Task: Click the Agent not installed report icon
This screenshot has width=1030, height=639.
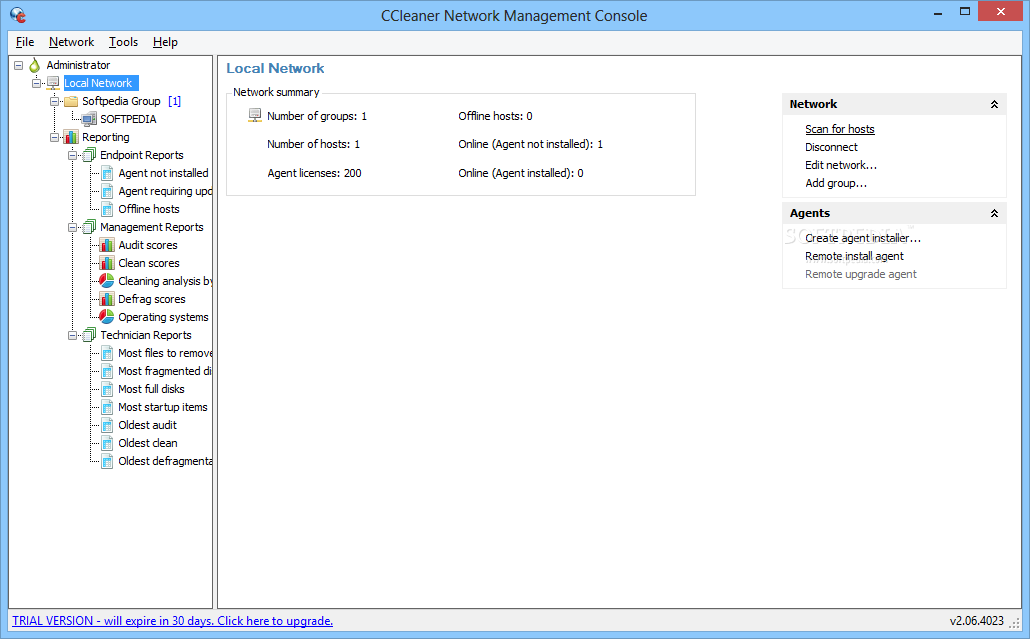Action: click(107, 173)
